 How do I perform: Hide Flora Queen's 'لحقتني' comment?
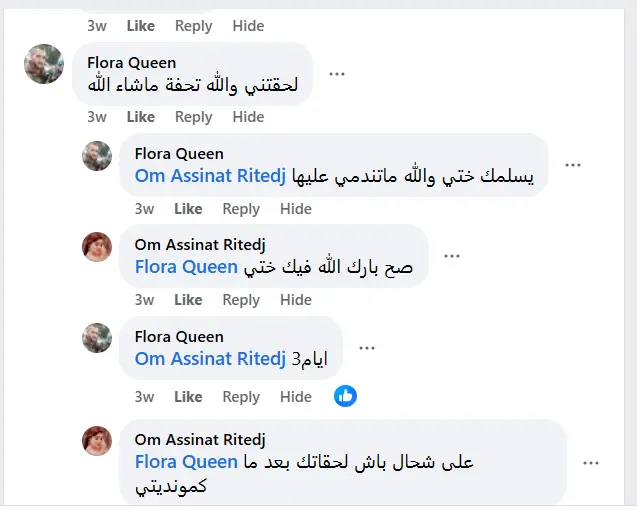coord(248,117)
